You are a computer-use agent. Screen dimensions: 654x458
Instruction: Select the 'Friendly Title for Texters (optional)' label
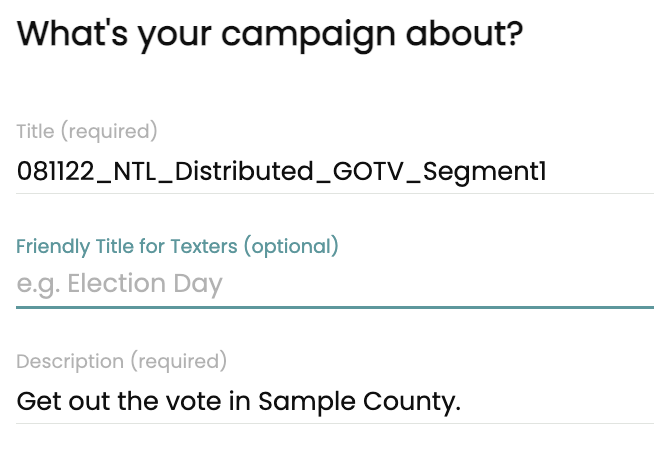177,246
